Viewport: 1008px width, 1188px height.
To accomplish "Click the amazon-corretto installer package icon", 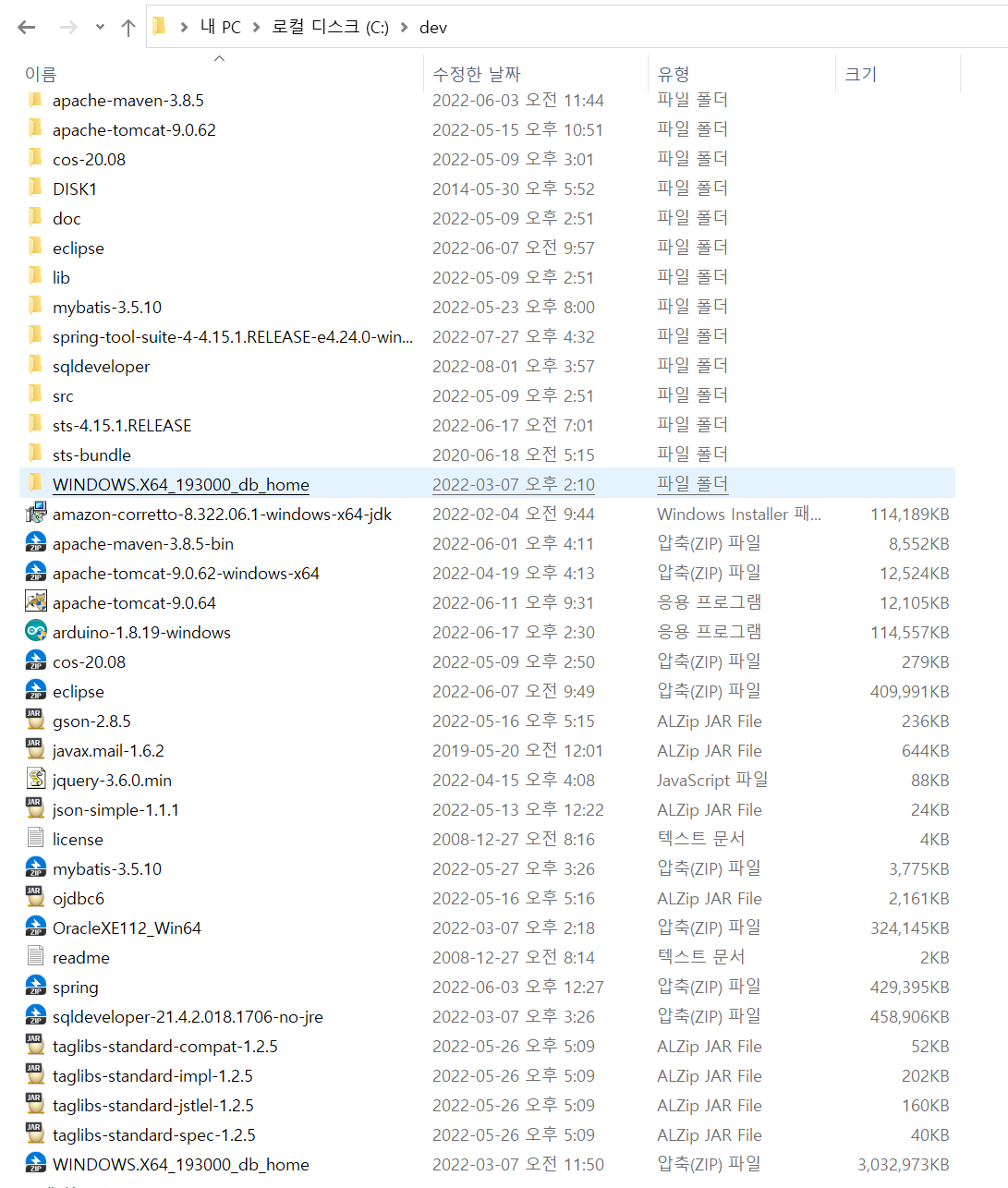I will coord(35,514).
